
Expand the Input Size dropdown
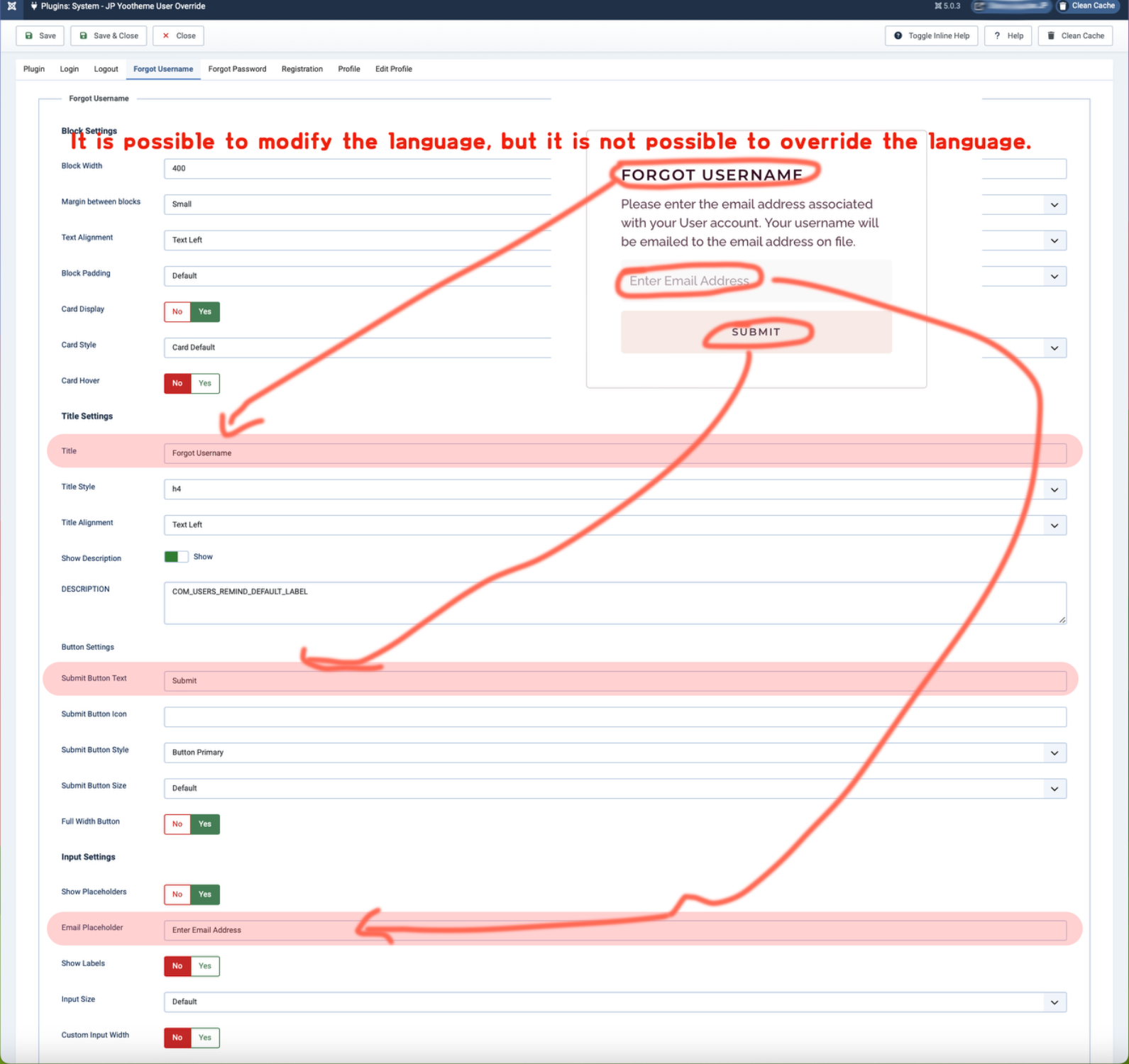click(x=615, y=1002)
